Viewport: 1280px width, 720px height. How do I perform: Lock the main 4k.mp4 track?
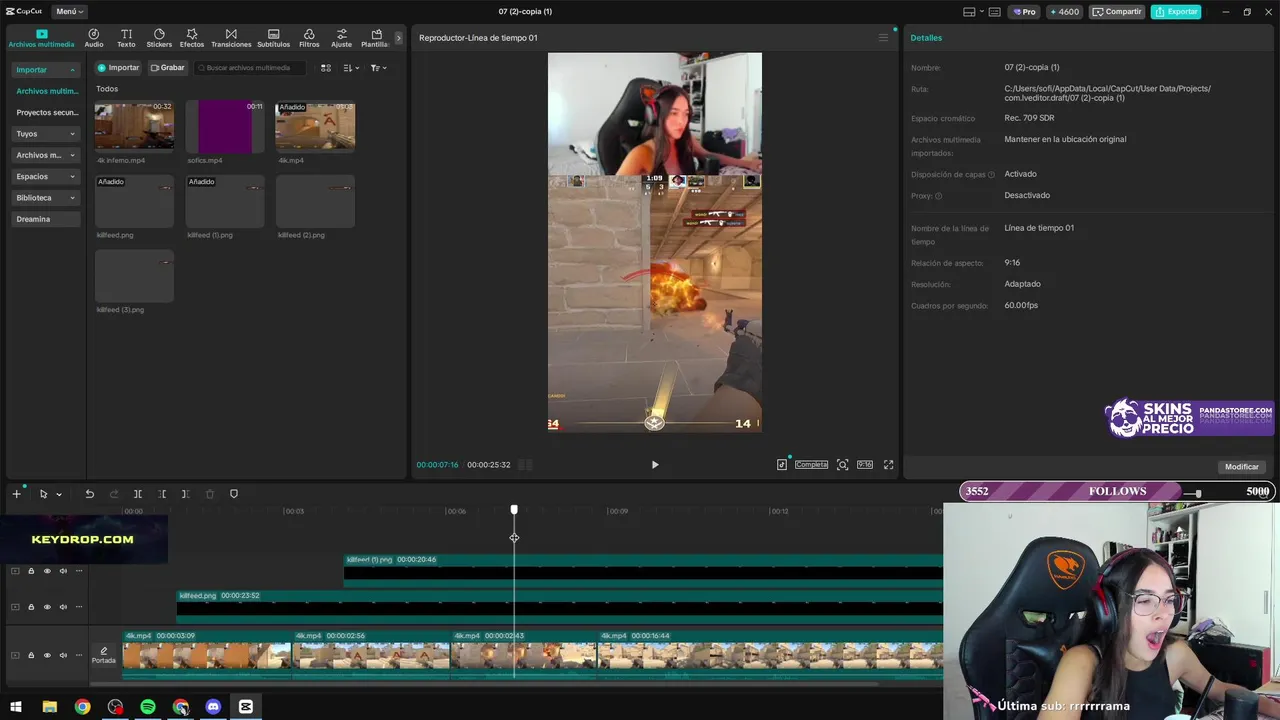31,655
